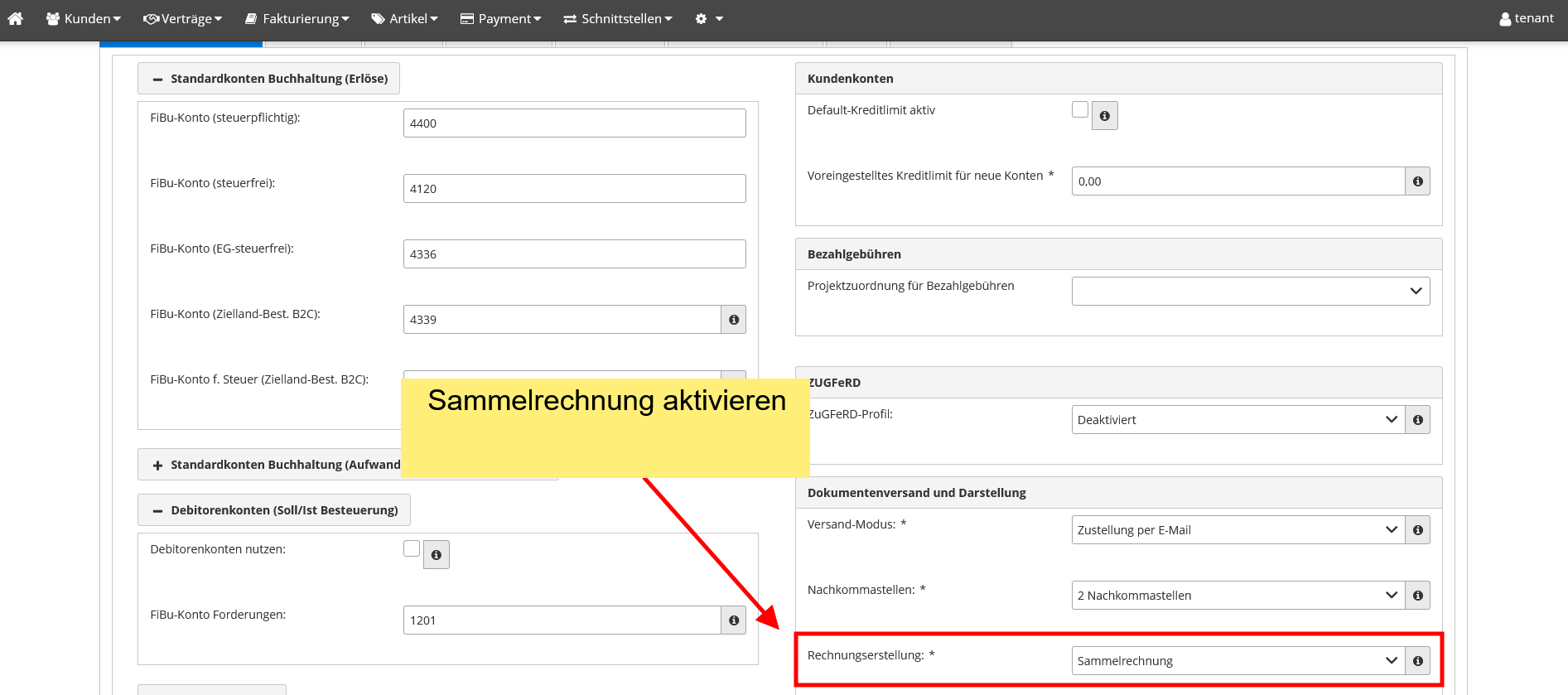
Task: Click info icon for FiBu-Konto Forderungen
Action: tap(733, 620)
